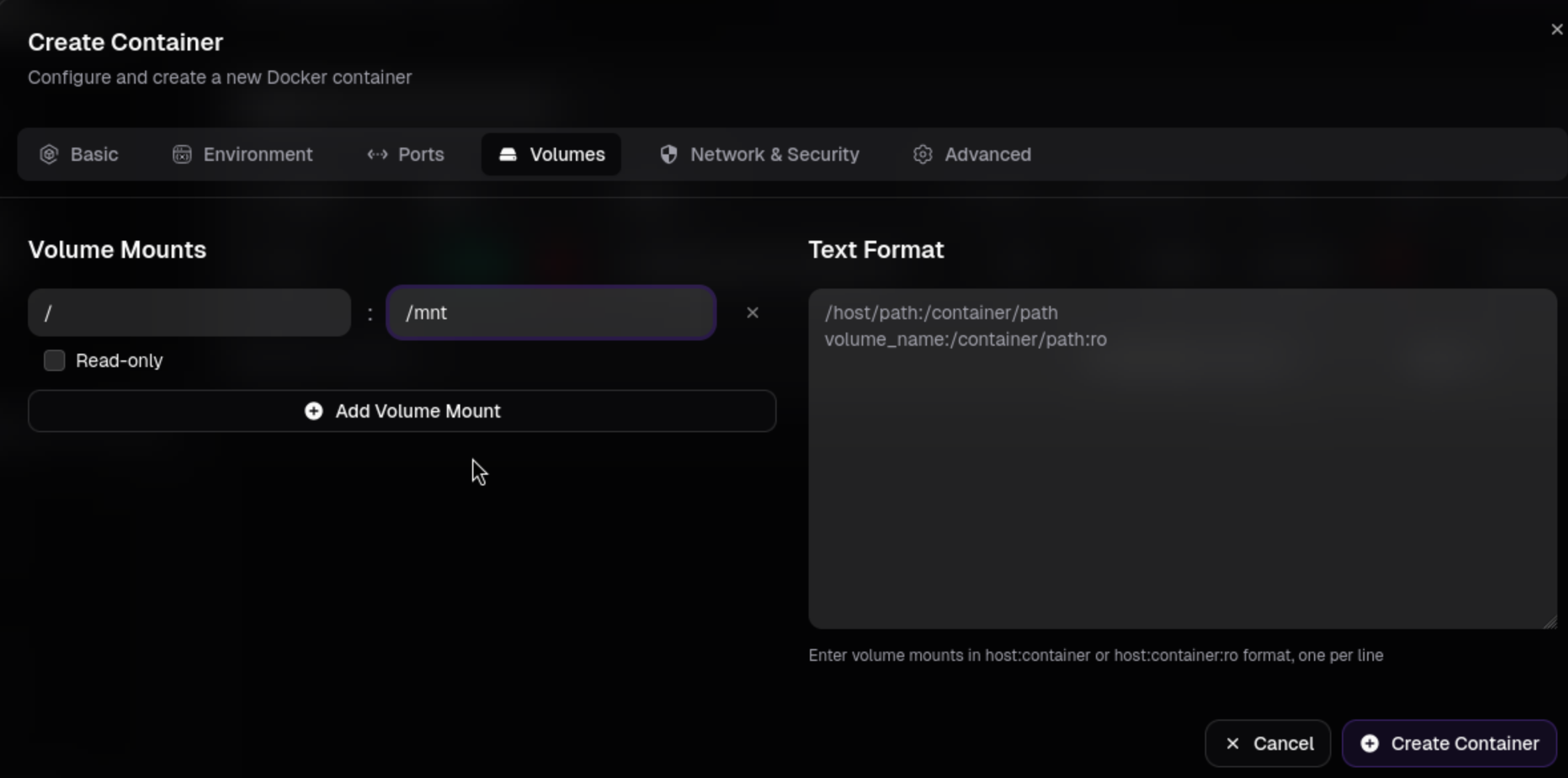Click the plus icon on Add Volume Mount
Image resolution: width=1568 pixels, height=778 pixels.
click(x=314, y=411)
